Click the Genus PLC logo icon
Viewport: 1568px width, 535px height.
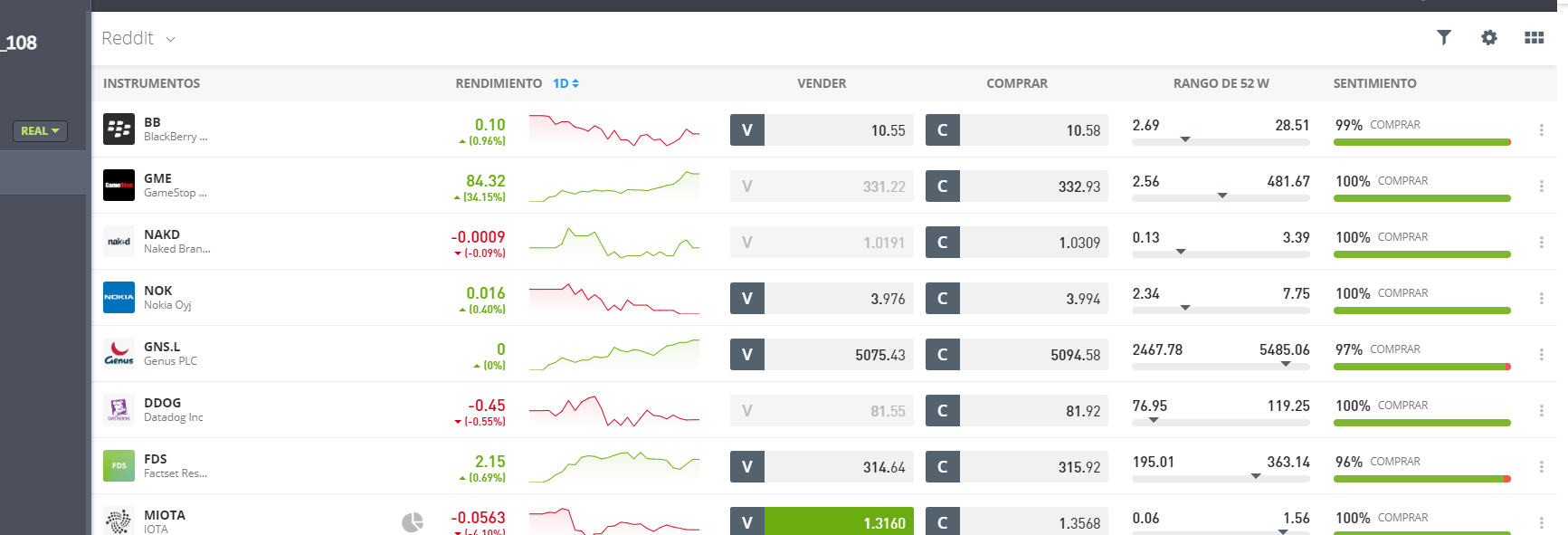pos(119,354)
